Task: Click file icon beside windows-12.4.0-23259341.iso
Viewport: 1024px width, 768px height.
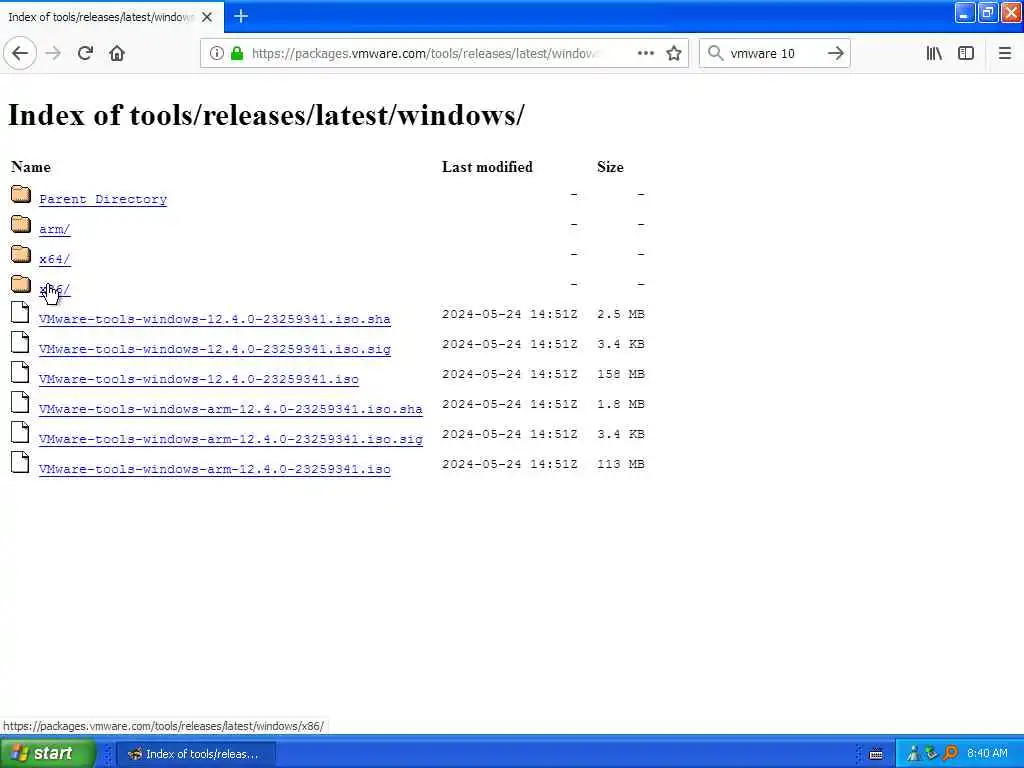Action: [x=20, y=372]
